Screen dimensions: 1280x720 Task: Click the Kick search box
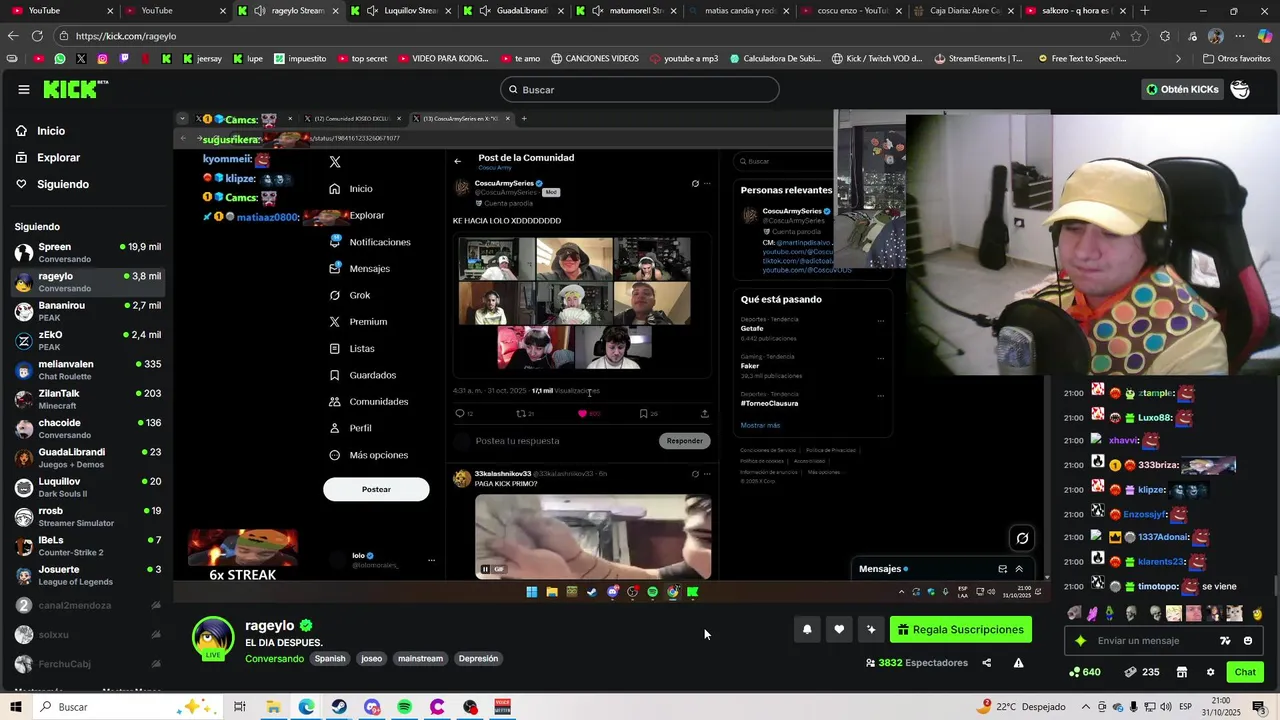[639, 90]
